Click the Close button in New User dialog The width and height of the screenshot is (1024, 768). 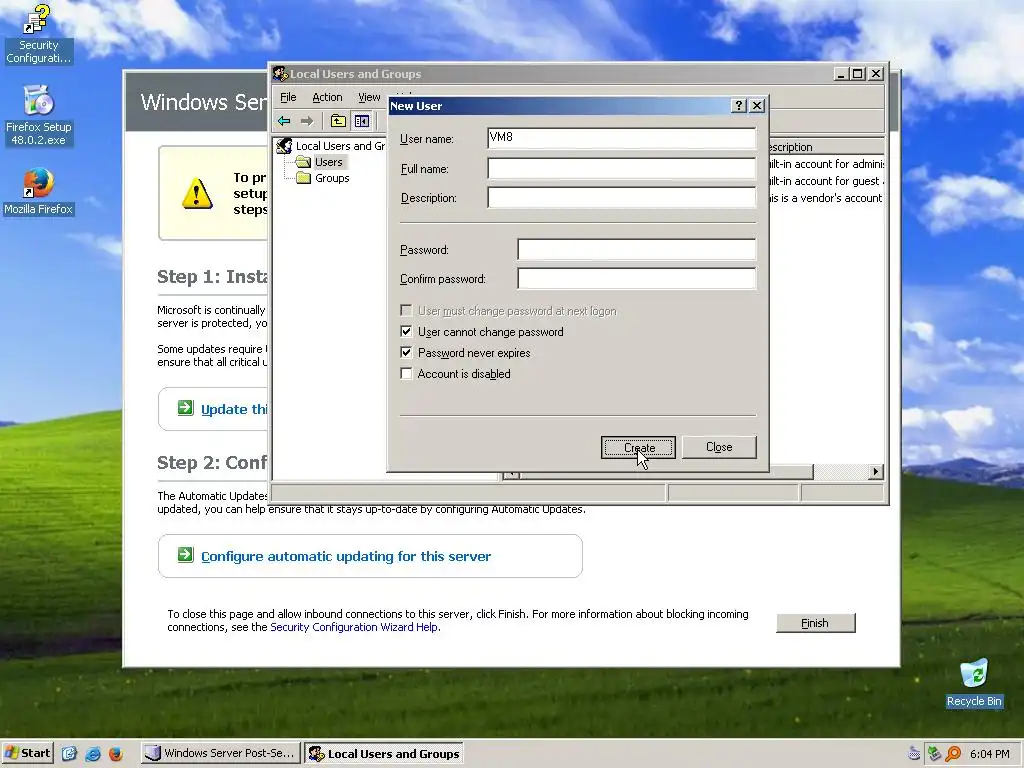tap(719, 447)
